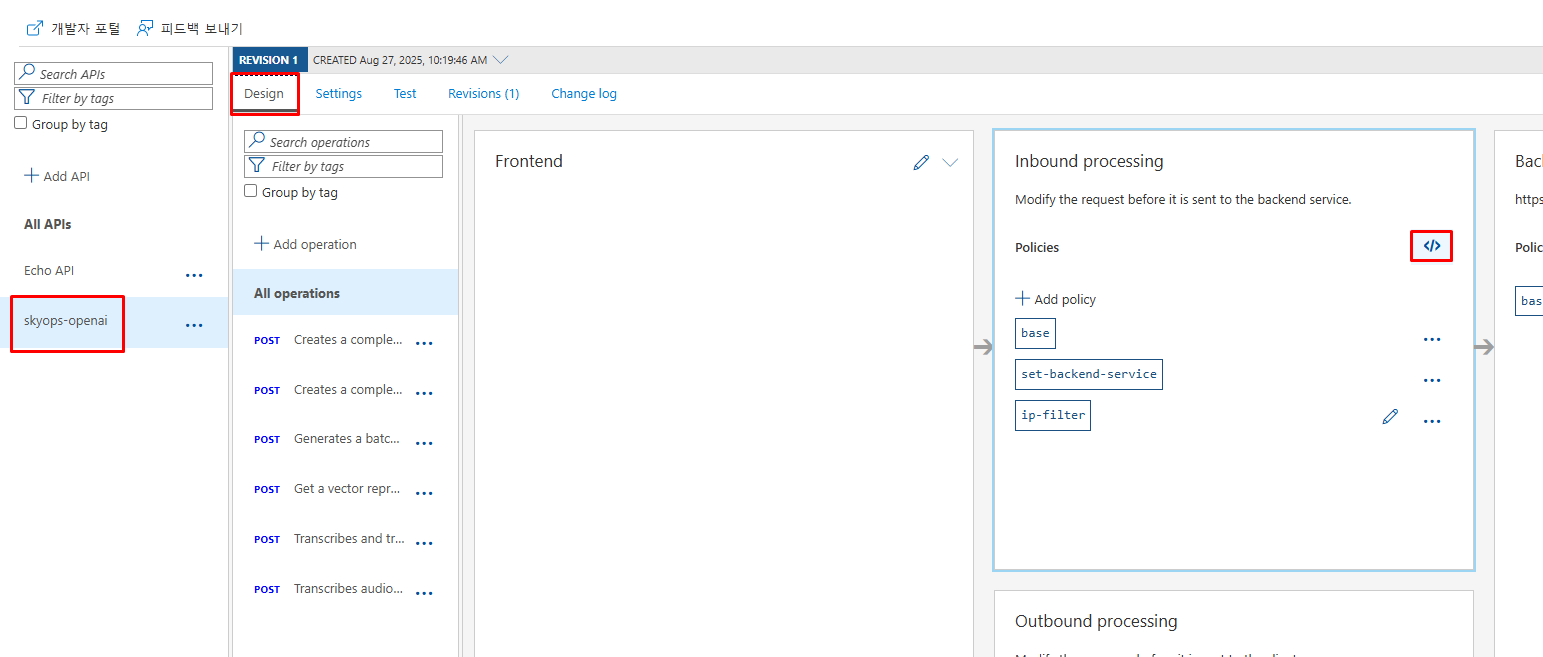Switch to the Change log tab
Viewport: 1543px width, 657px height.
[x=583, y=93]
